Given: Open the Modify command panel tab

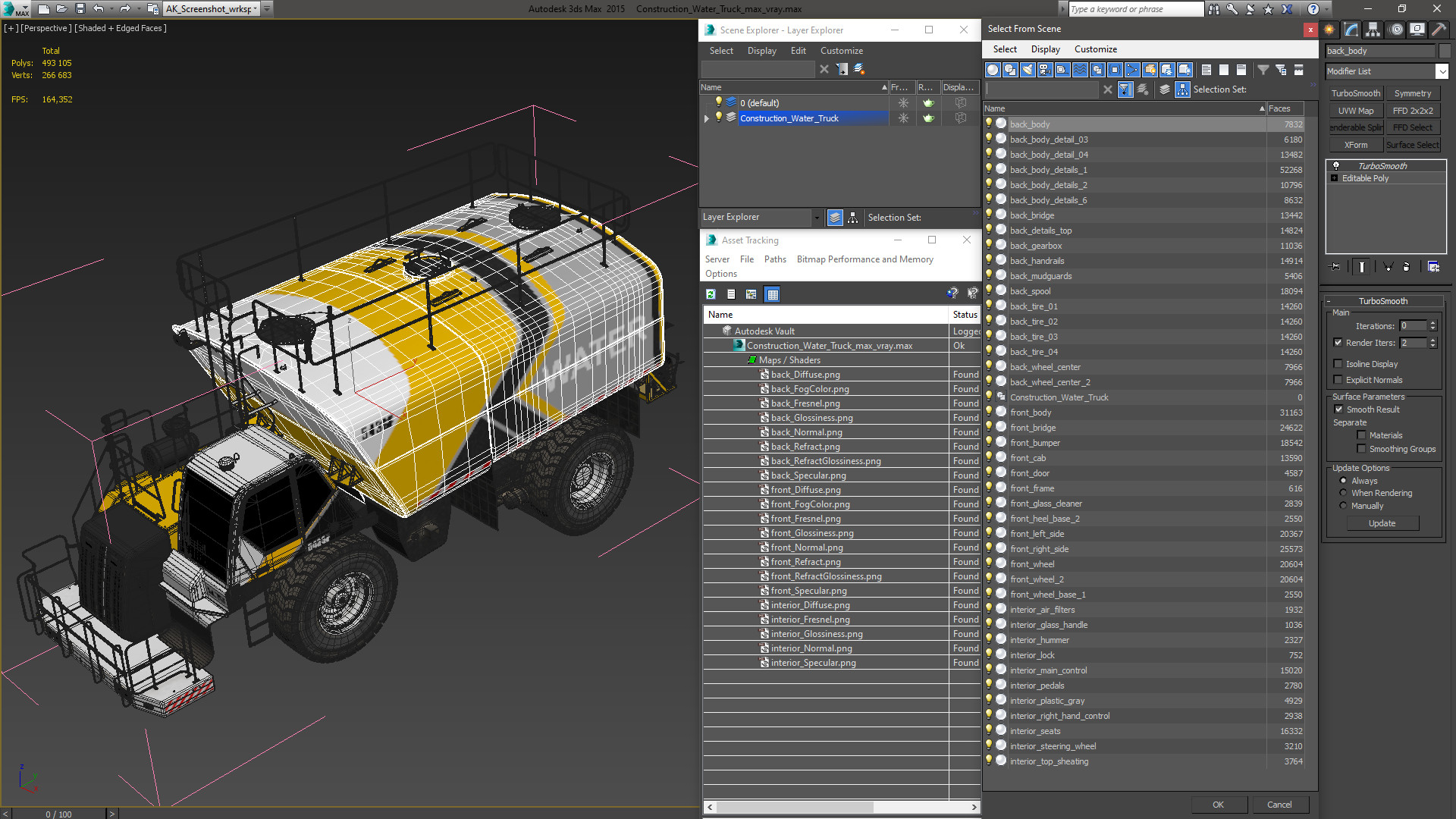Looking at the screenshot, I should [1351, 30].
